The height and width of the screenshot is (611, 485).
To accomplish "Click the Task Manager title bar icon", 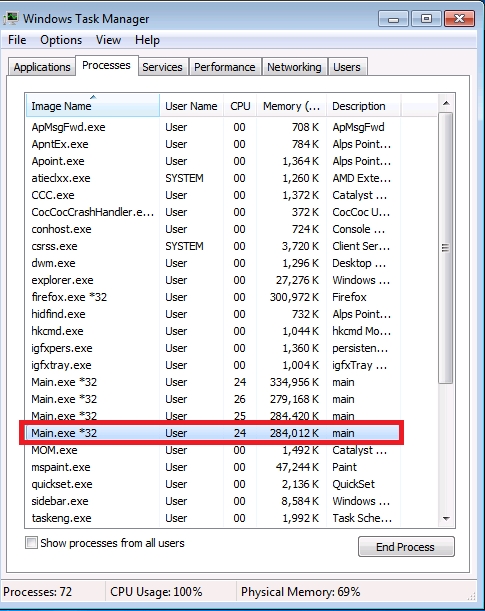I will click(x=11, y=18).
